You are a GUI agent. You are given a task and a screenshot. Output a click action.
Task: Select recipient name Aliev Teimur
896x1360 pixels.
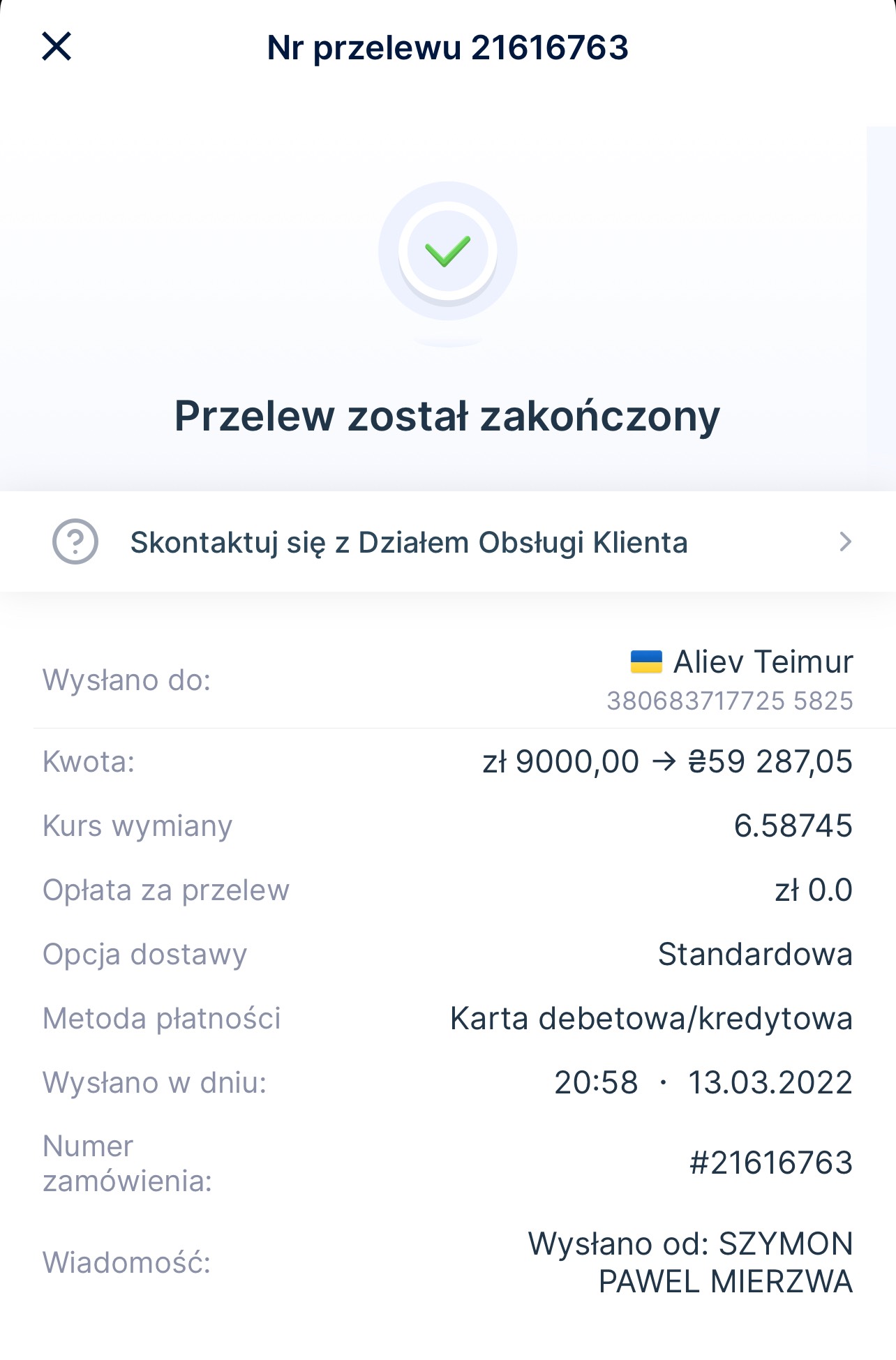pyautogui.click(x=763, y=662)
